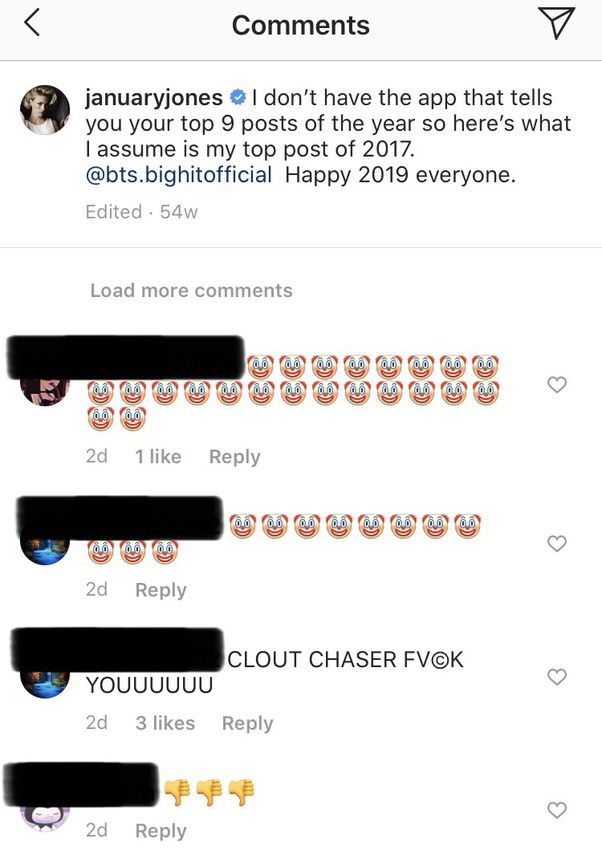View who gave the 1 like

coord(158,456)
